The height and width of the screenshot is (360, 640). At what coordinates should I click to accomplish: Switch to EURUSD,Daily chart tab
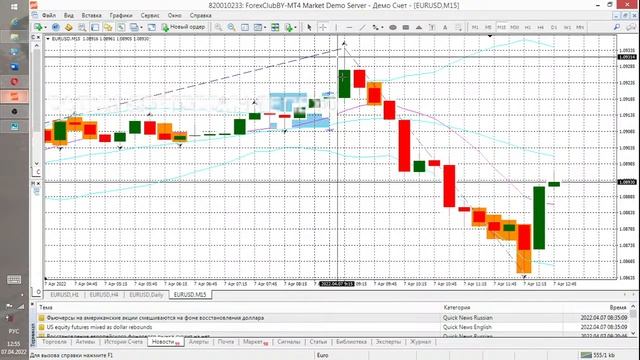pos(146,295)
